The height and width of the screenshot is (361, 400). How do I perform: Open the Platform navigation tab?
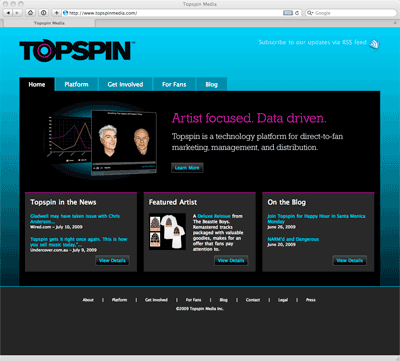(76, 84)
